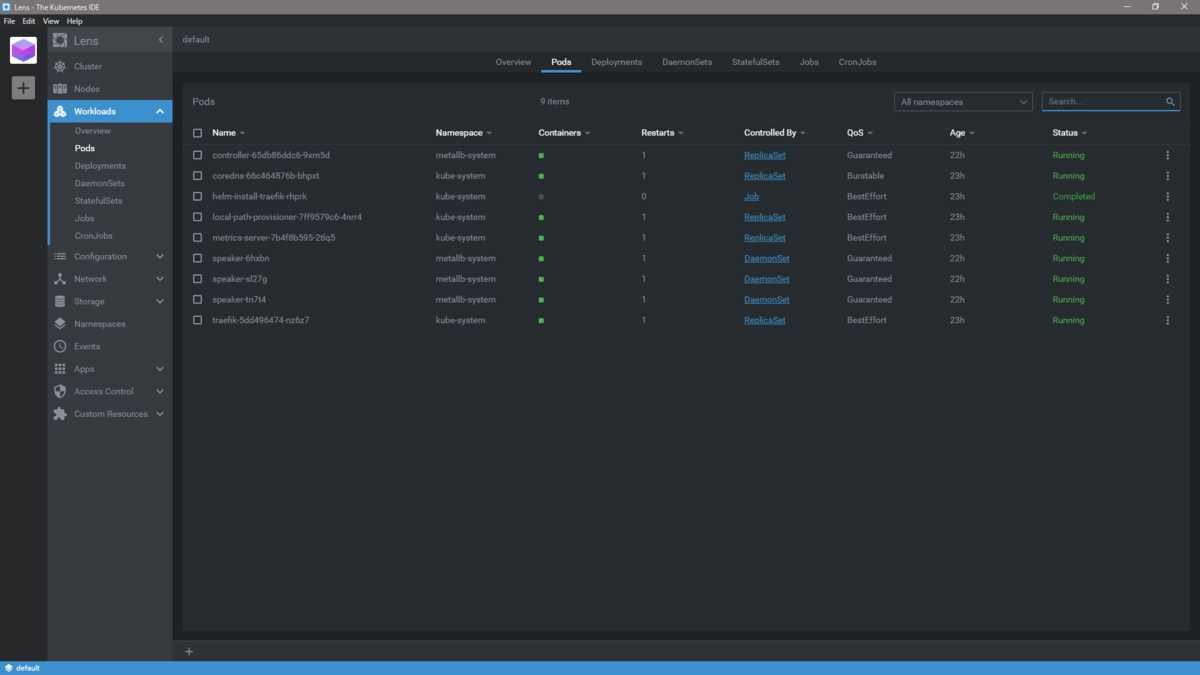Open new terminal tab with bottom plus icon

[x=189, y=652]
